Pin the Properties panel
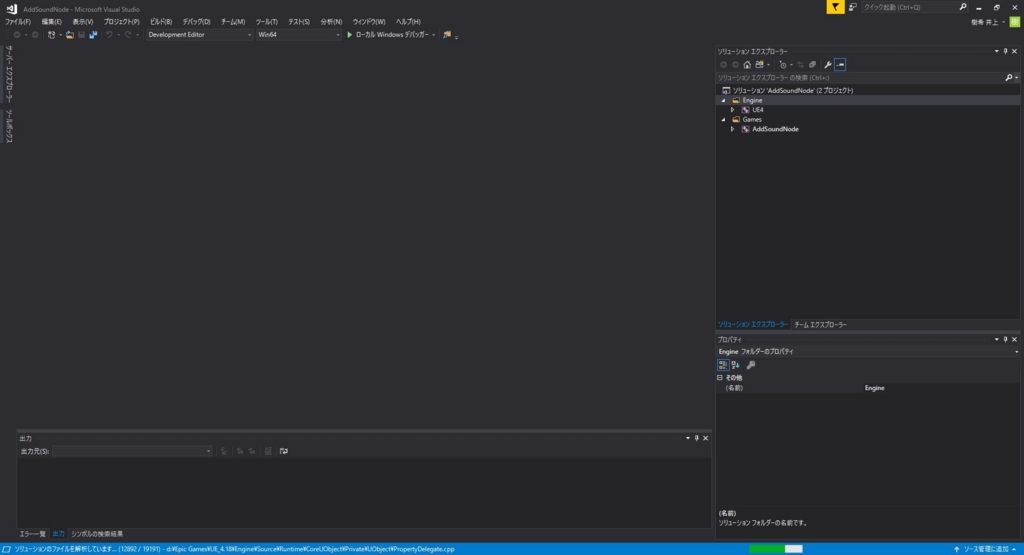Image resolution: width=1024 pixels, height=555 pixels. click(1006, 340)
